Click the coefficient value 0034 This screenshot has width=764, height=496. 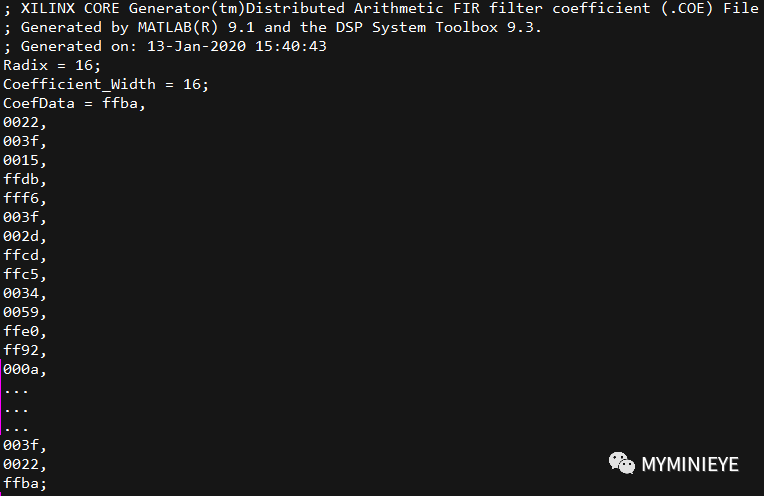point(24,293)
